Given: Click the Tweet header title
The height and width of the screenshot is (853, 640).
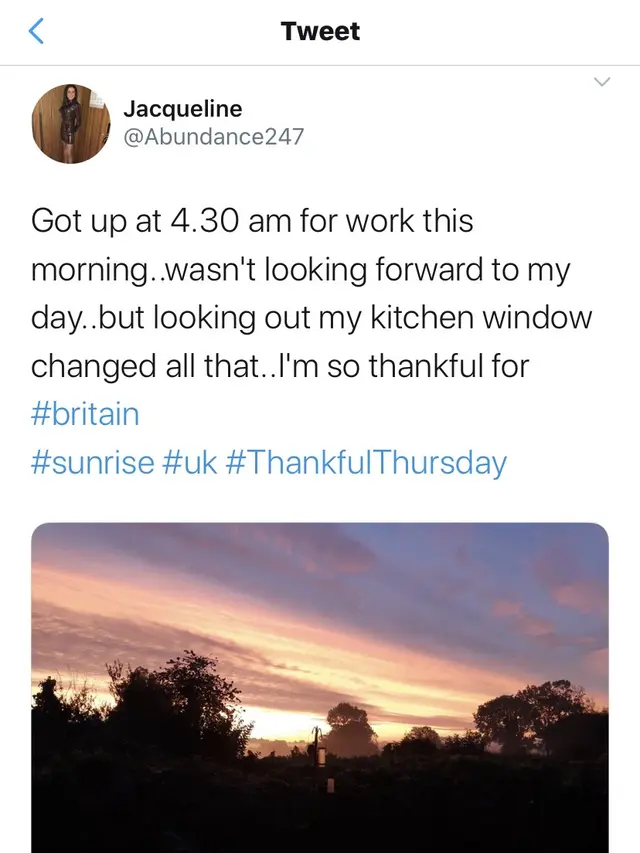Looking at the screenshot, I should pos(321,31).
